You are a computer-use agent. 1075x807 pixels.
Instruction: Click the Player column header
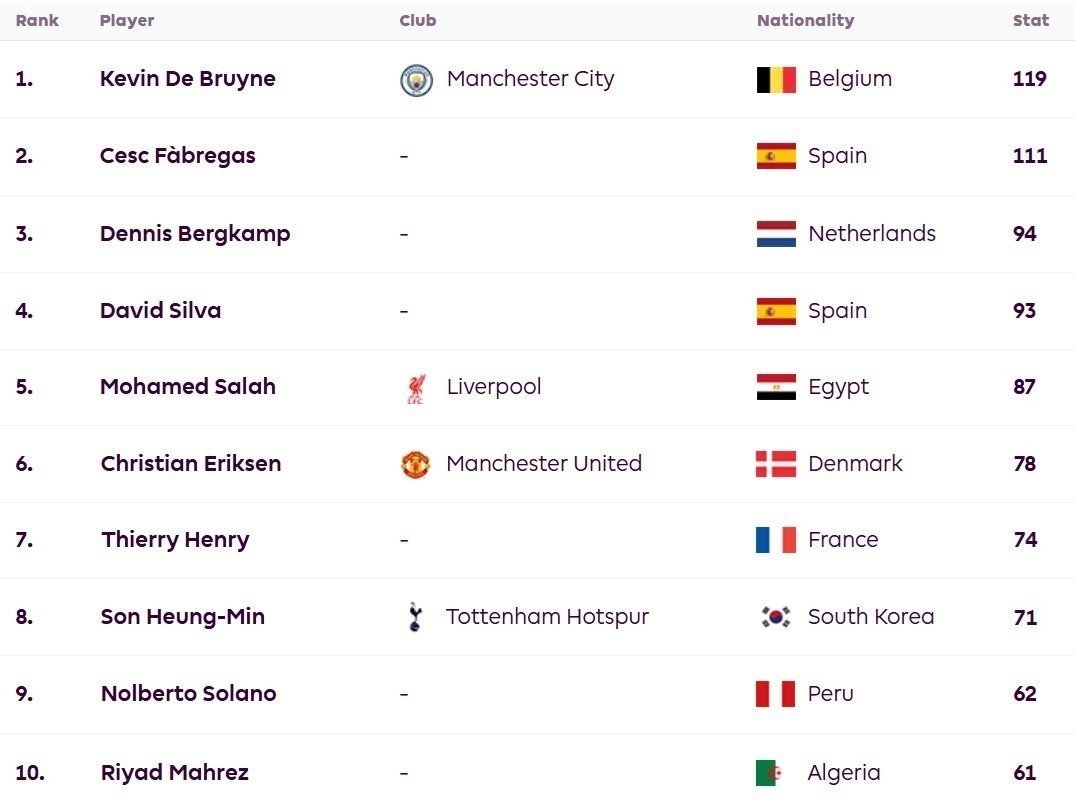127,21
